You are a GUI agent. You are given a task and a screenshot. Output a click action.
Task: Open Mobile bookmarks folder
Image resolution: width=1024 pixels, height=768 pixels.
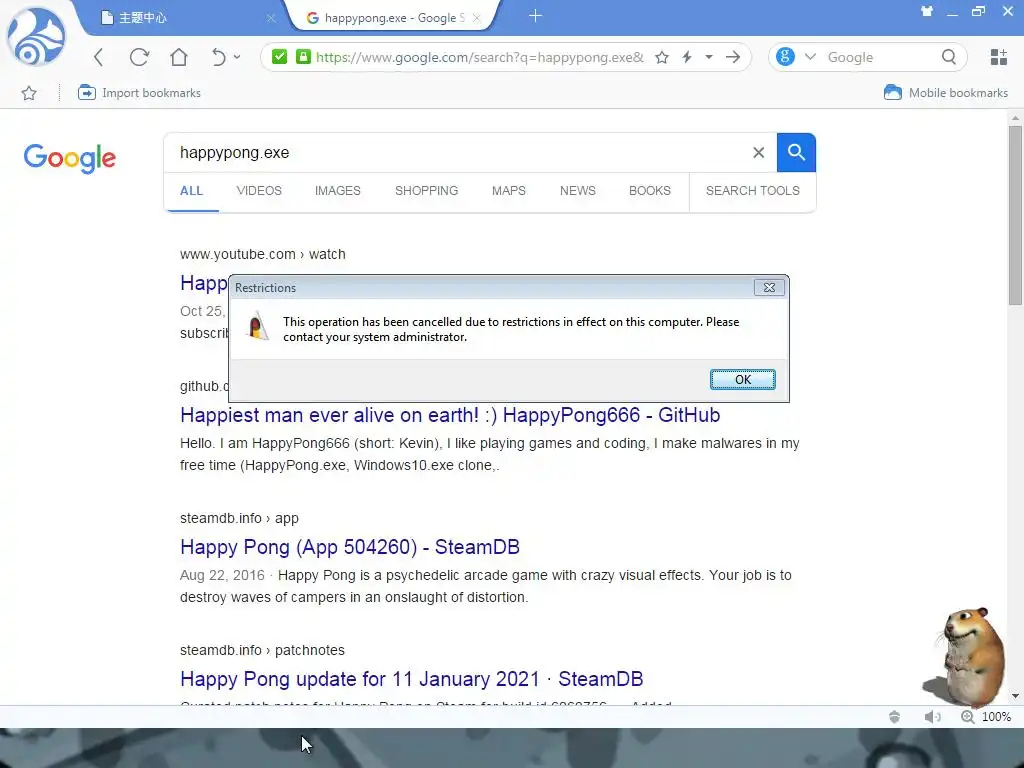(946, 93)
